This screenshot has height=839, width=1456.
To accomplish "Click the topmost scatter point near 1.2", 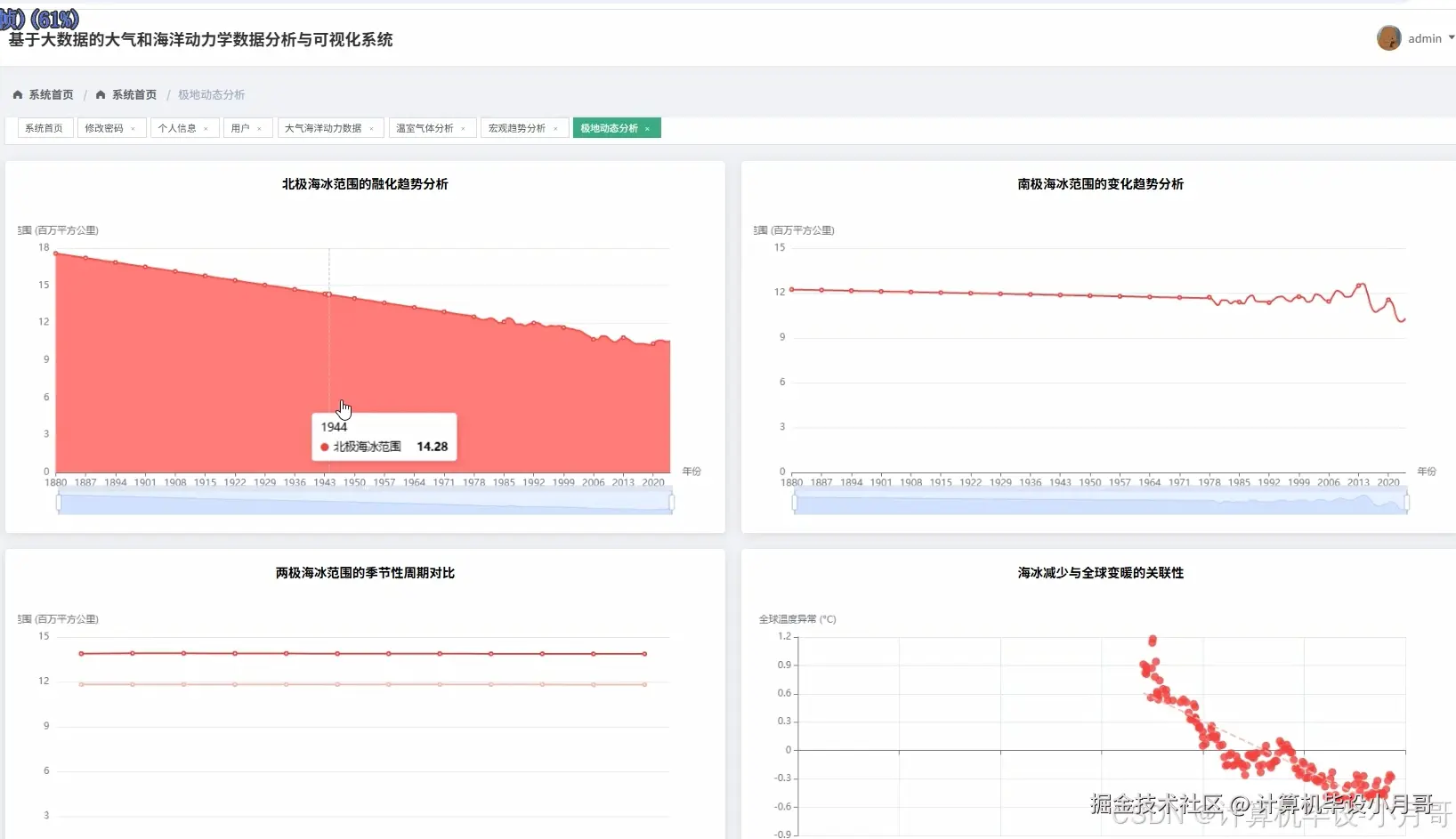I will tap(1153, 640).
